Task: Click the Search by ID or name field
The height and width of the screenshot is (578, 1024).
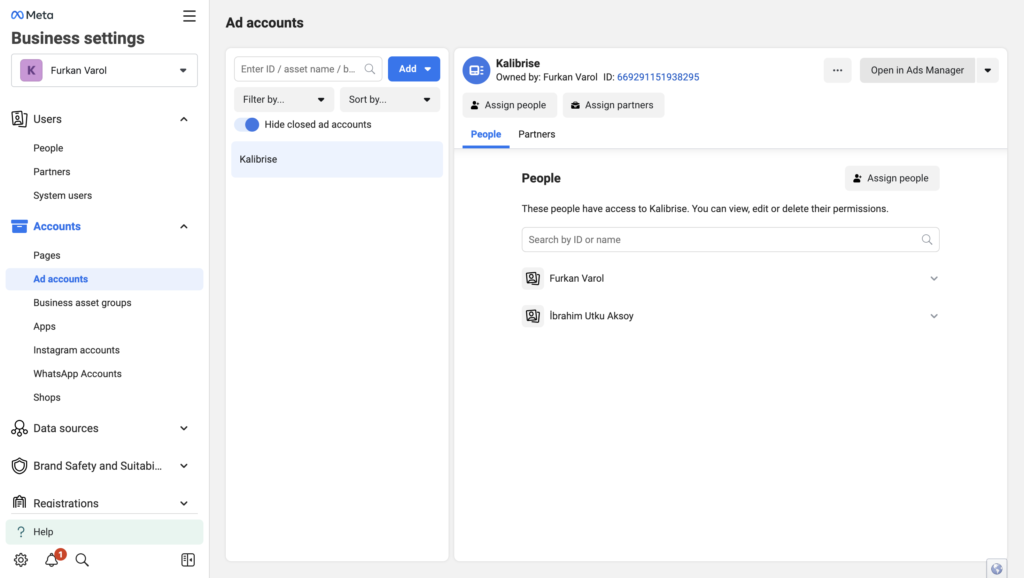Action: click(x=722, y=240)
